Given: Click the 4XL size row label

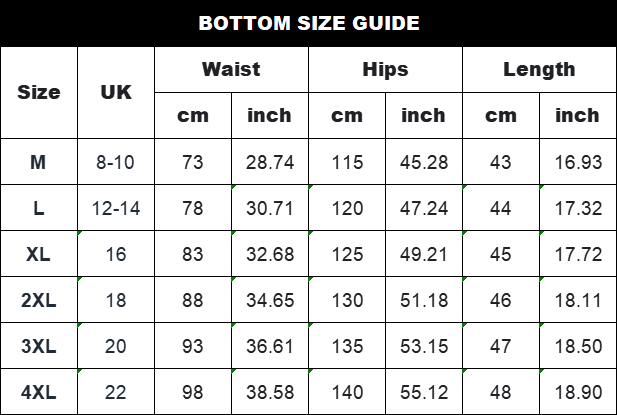Looking at the screenshot, I should click(39, 391).
